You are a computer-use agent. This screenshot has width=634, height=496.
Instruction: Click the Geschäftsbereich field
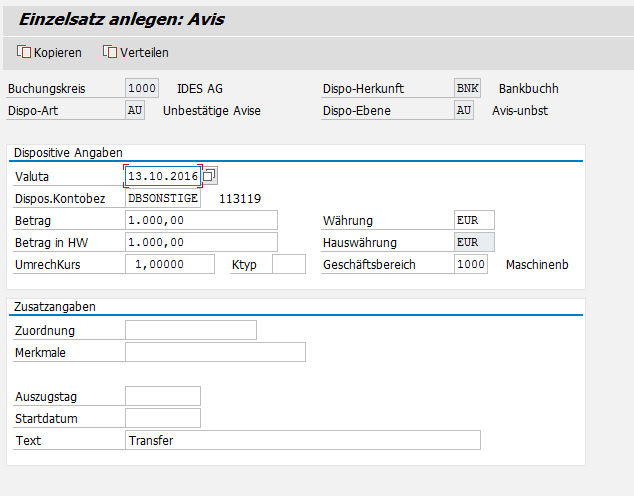coord(469,264)
